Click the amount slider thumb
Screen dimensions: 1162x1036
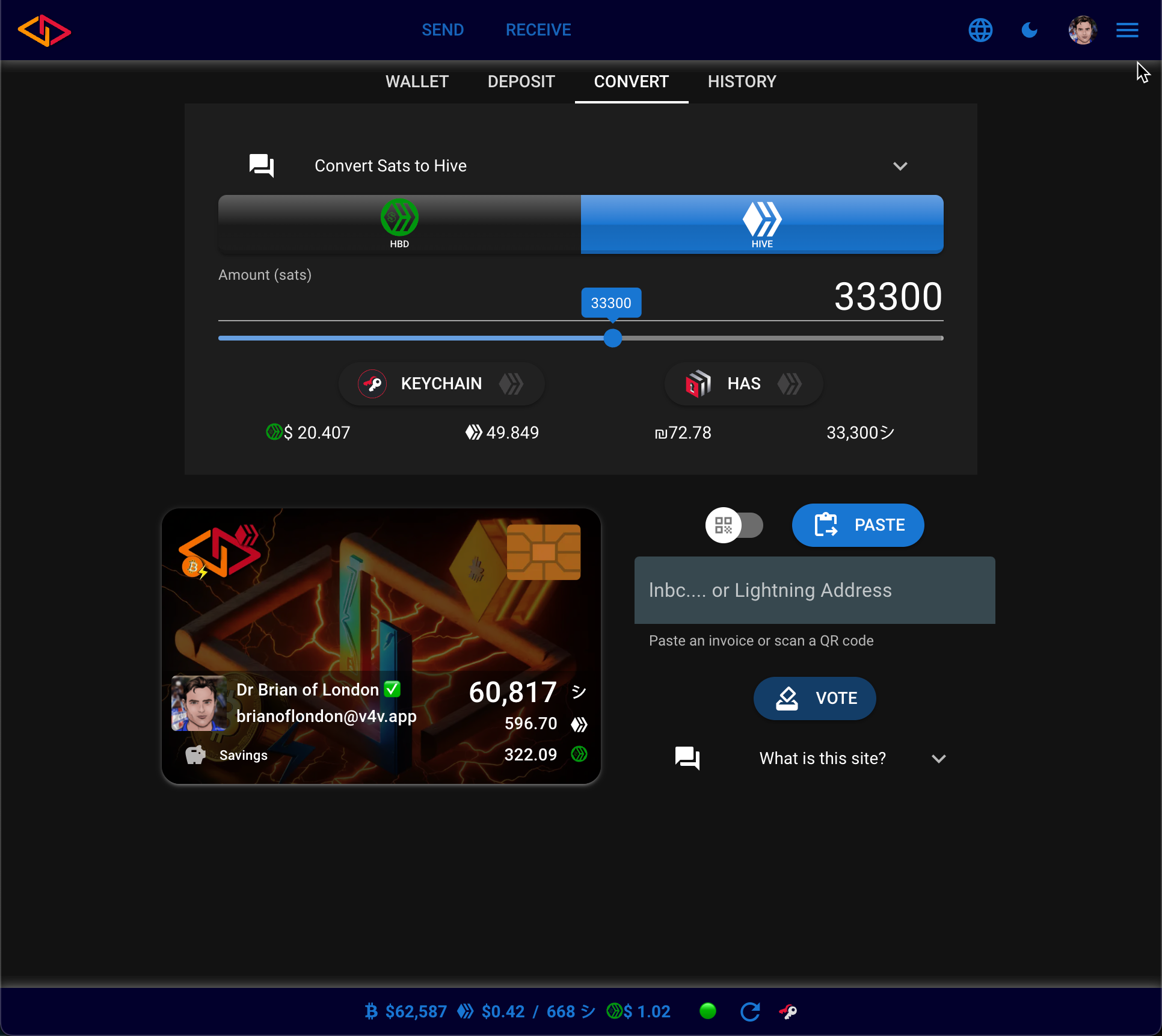click(x=612, y=338)
